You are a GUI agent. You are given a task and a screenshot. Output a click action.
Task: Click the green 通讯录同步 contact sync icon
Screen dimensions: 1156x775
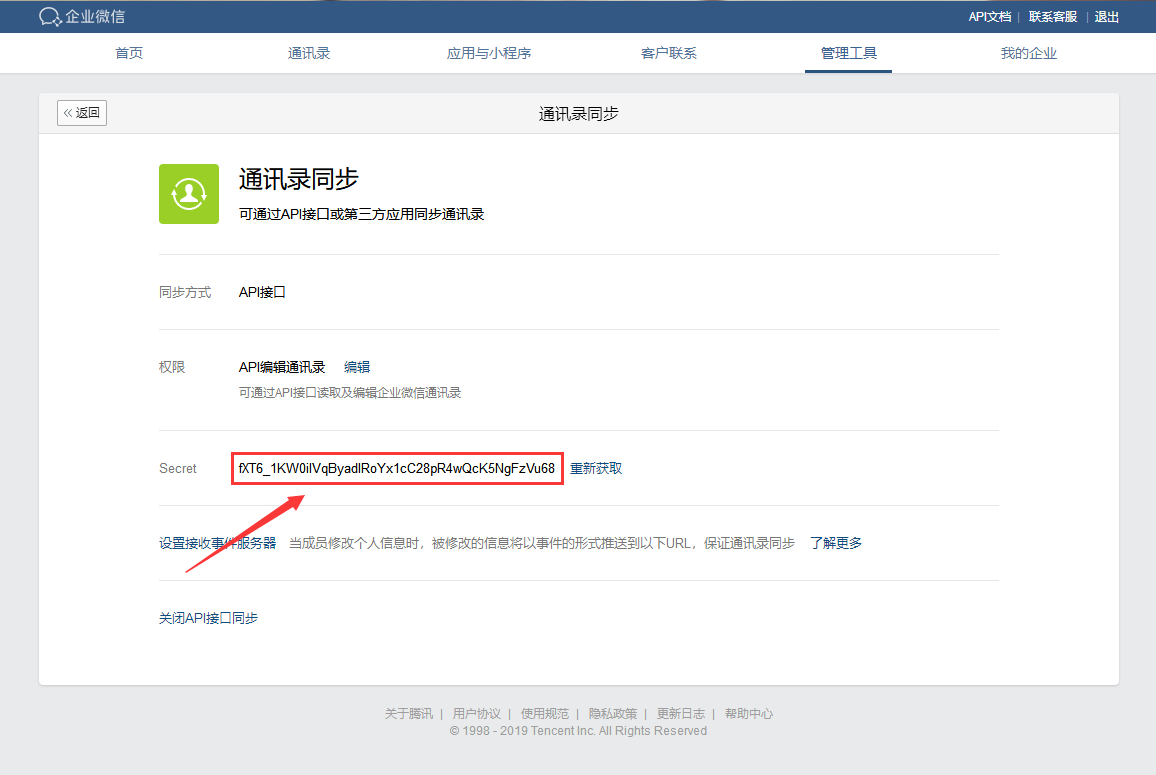(188, 194)
